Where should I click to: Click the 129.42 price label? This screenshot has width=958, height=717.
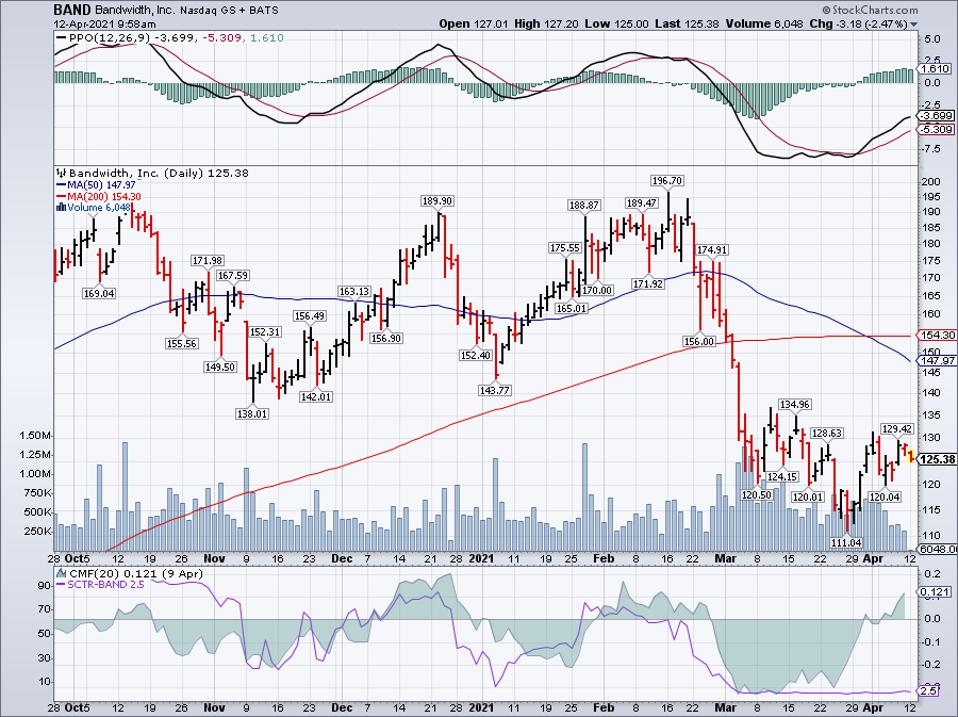pyautogui.click(x=897, y=429)
